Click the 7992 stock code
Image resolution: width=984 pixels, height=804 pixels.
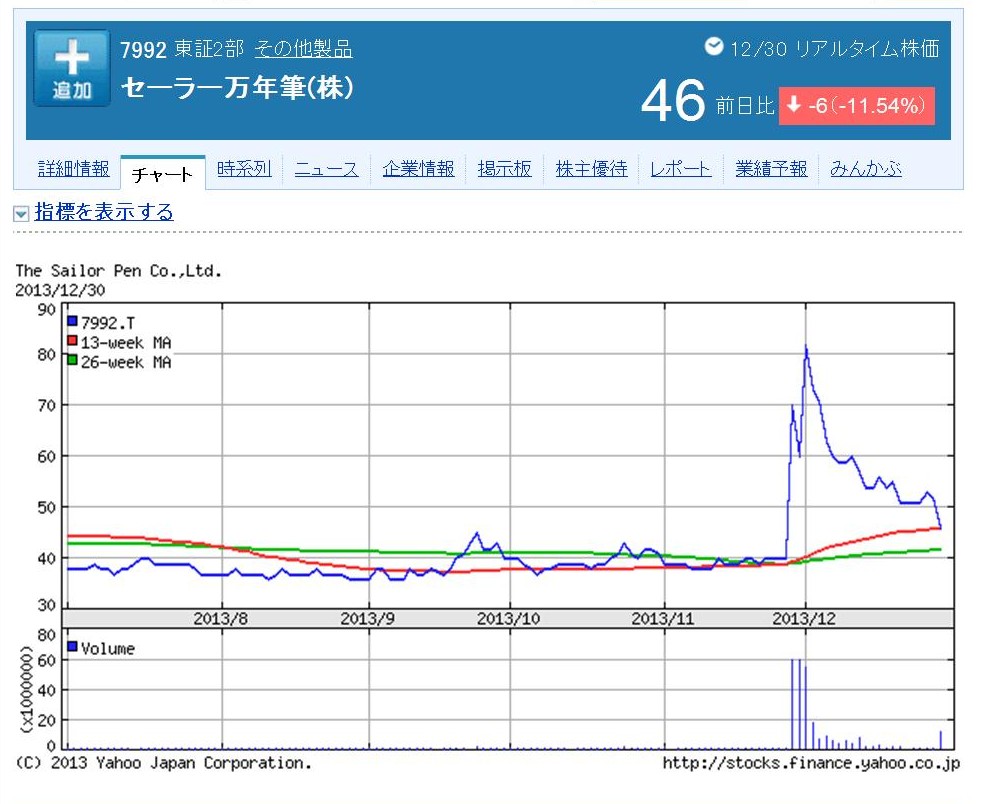143,50
